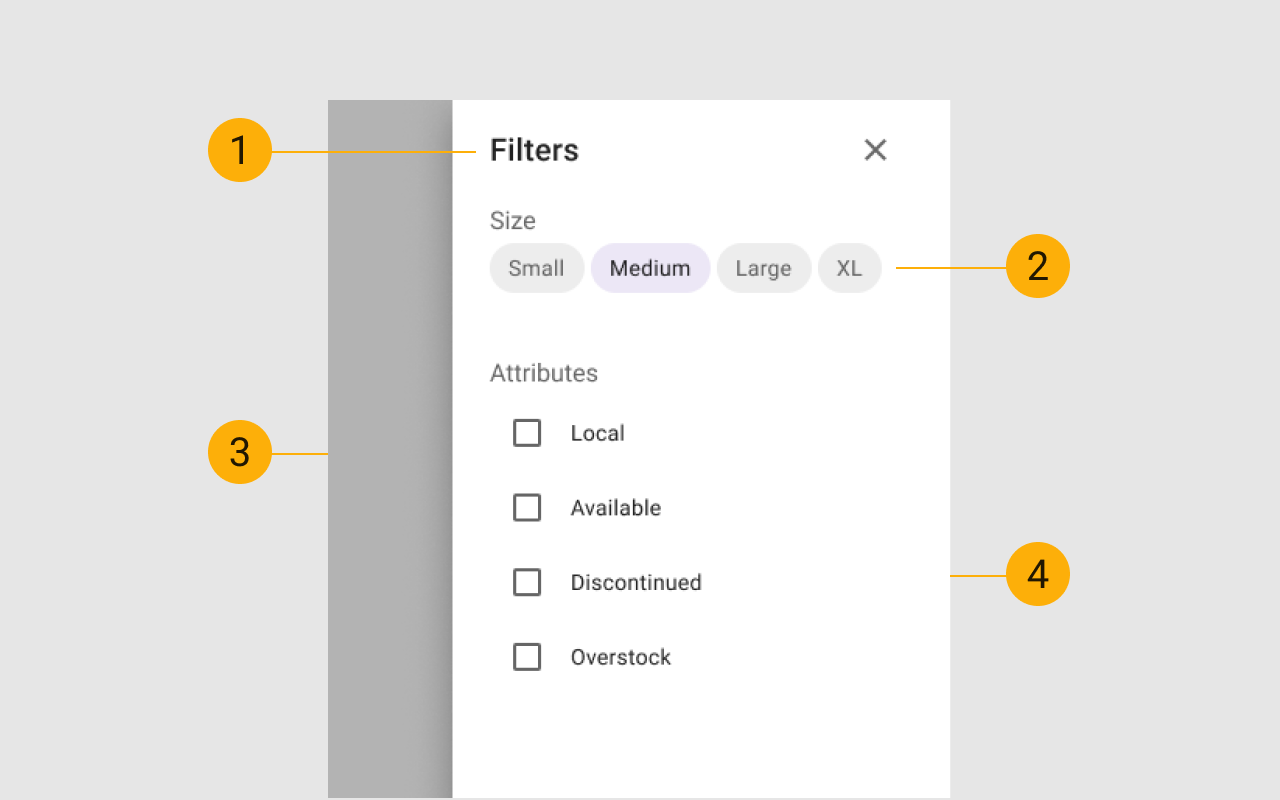Click the orange annotation marker 4

click(1037, 574)
